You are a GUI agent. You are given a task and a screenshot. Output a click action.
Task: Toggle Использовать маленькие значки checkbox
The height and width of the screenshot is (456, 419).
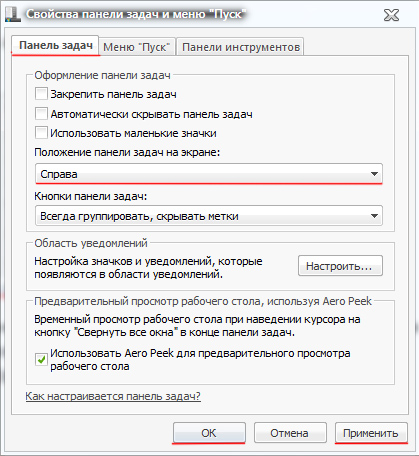tap(41, 133)
